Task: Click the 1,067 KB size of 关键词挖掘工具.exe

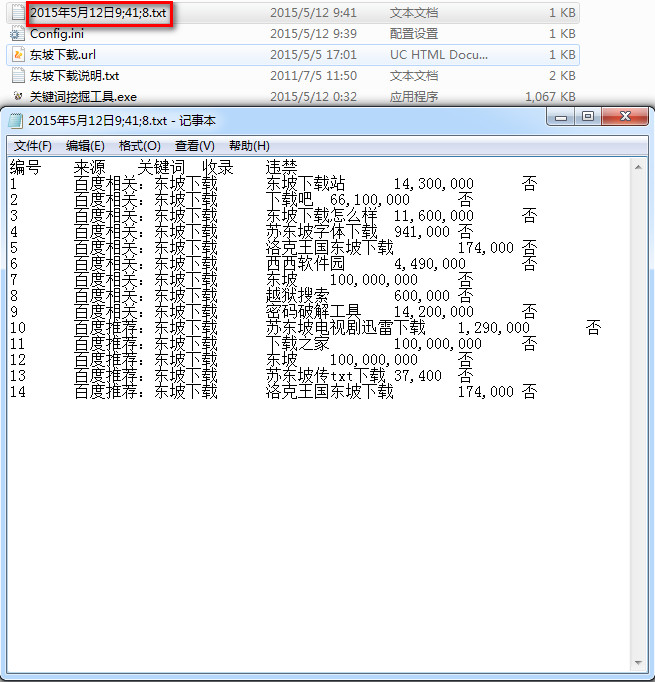Action: click(550, 97)
